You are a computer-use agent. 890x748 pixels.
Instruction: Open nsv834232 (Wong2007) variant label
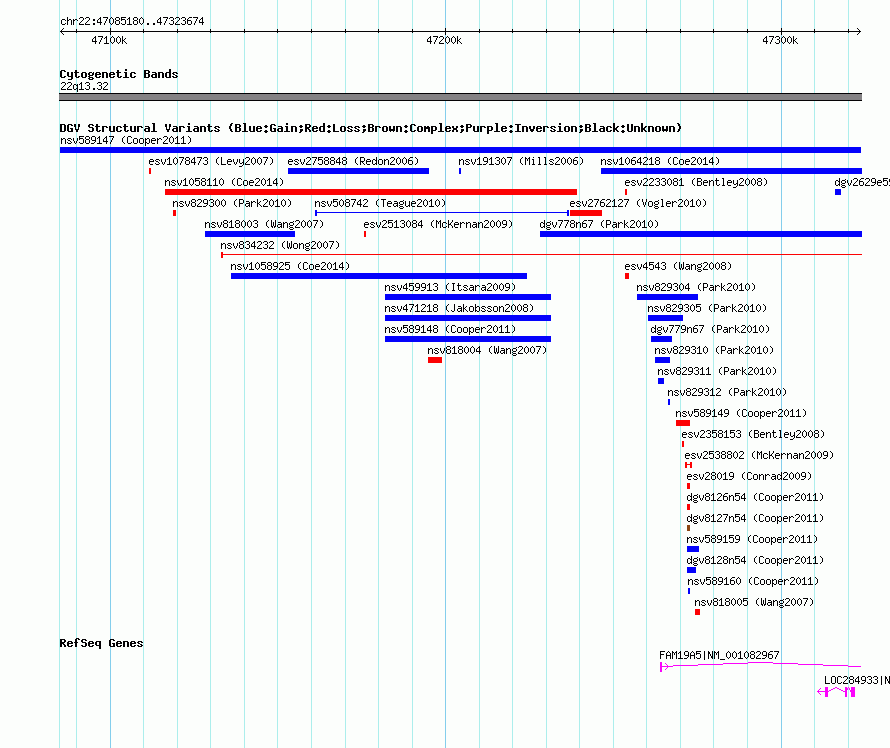(x=280, y=245)
